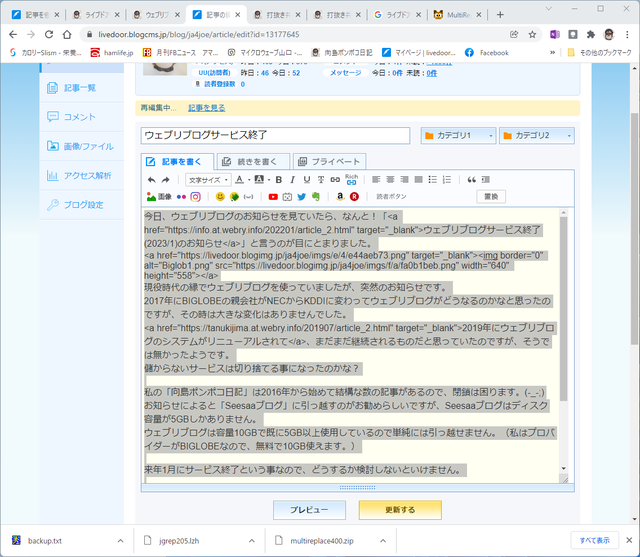Show hidden bookmarks with the chevron
Screen dimensions: 640x557
tap(552, 52)
